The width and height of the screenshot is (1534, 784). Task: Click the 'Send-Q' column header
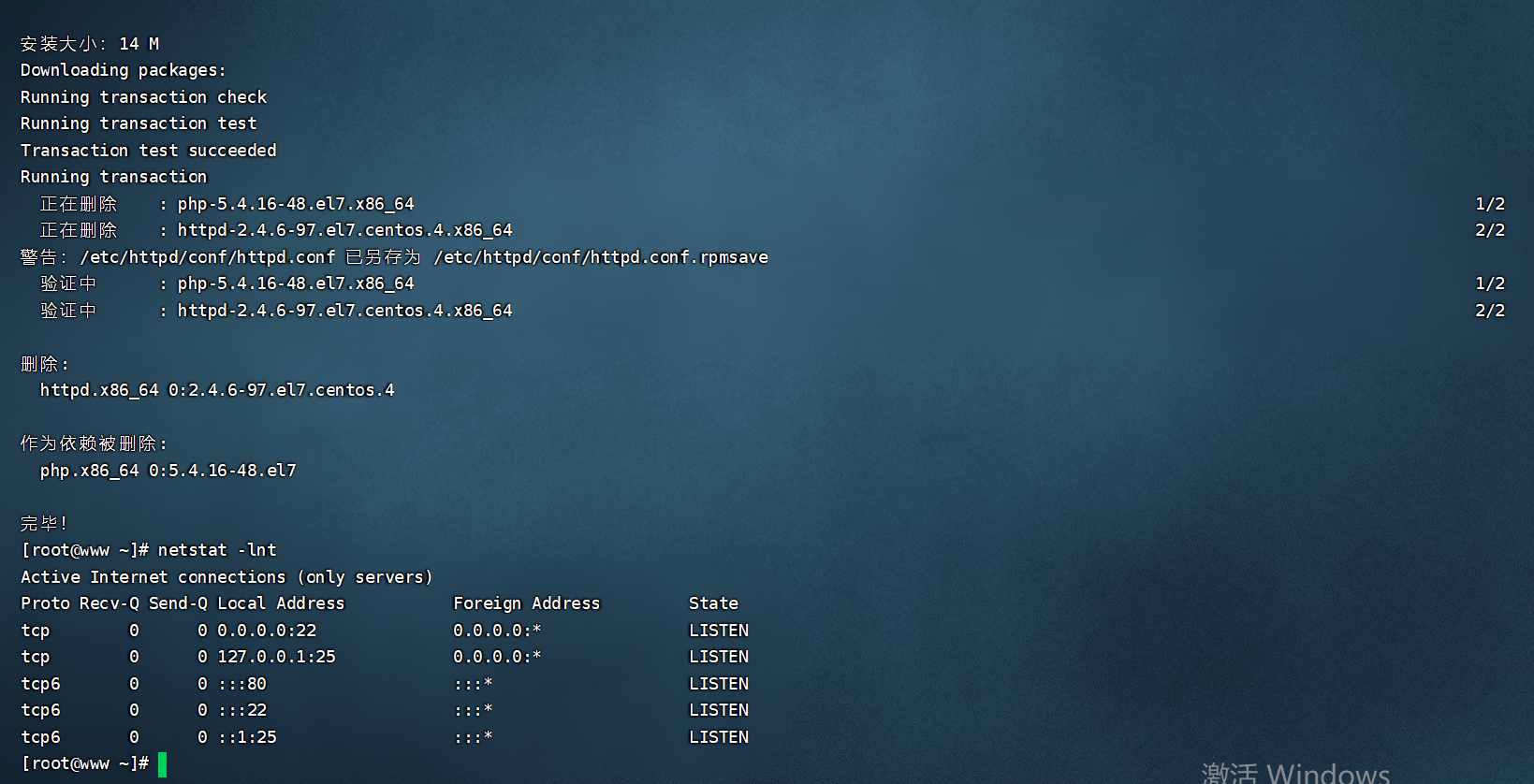coord(178,603)
